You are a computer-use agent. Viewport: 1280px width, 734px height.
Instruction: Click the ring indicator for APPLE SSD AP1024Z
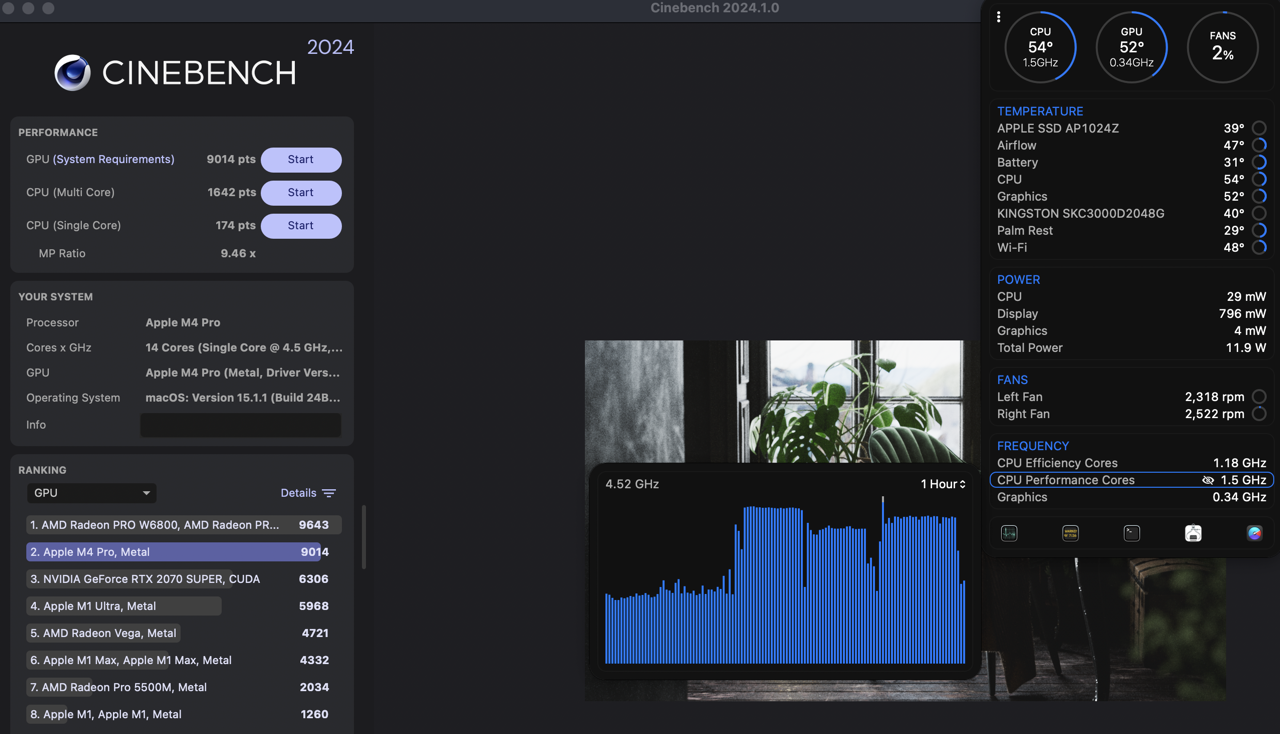[x=1259, y=128]
